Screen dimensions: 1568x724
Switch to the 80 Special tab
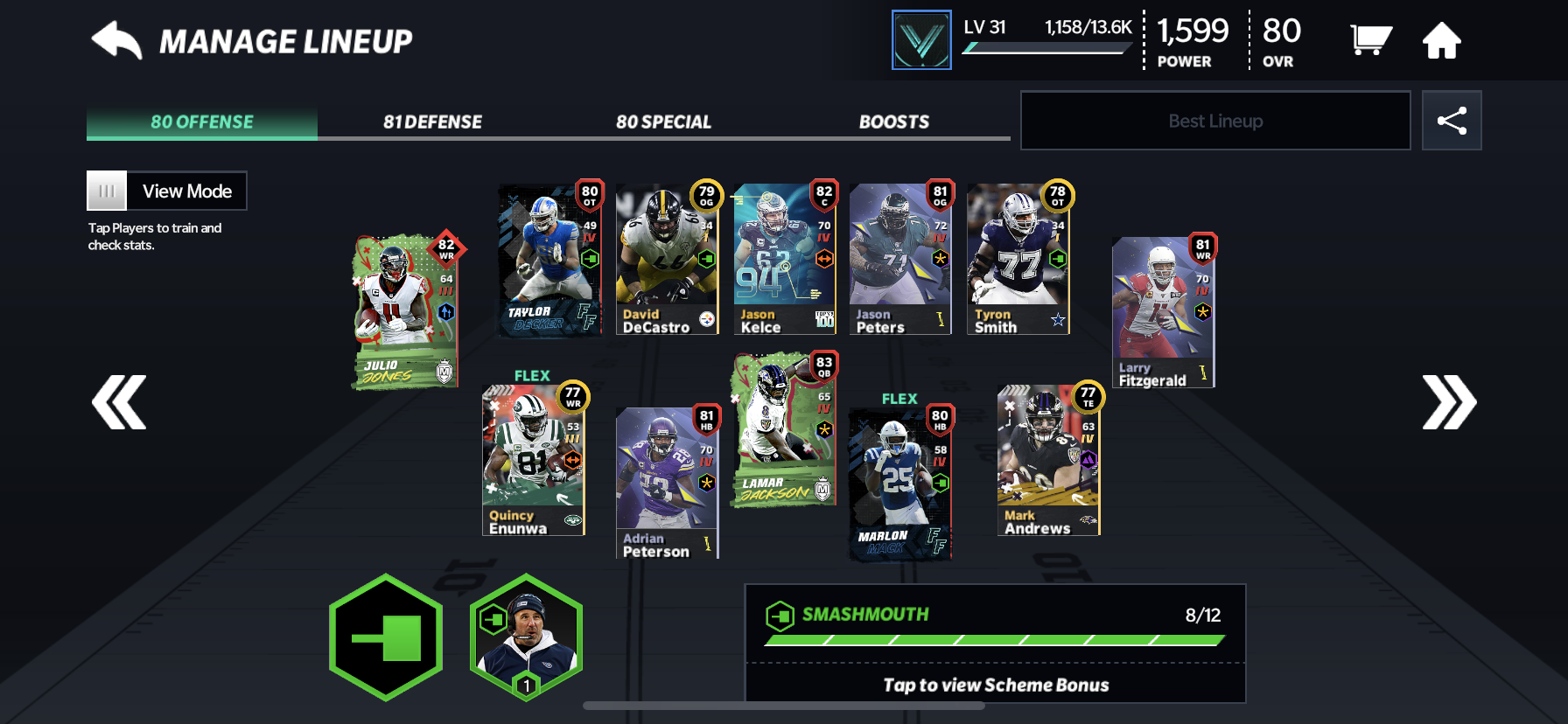tap(663, 122)
